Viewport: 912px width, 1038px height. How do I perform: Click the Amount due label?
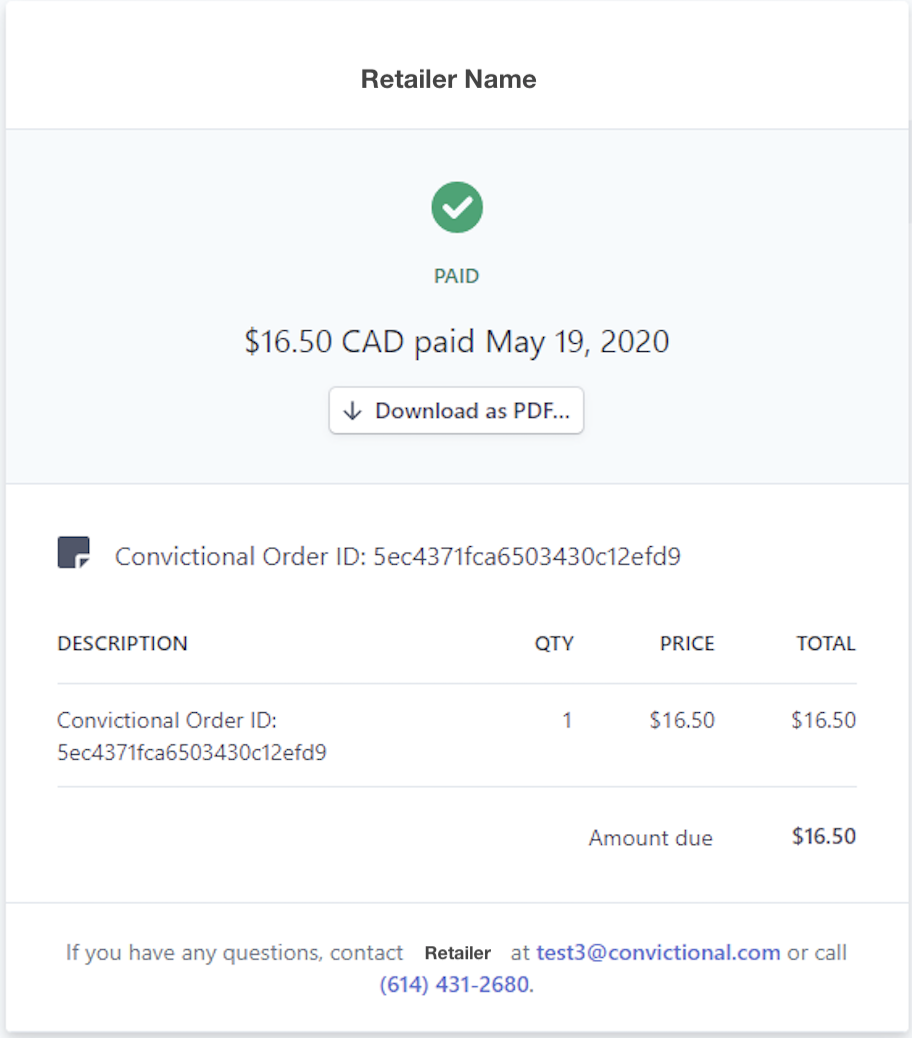(651, 838)
